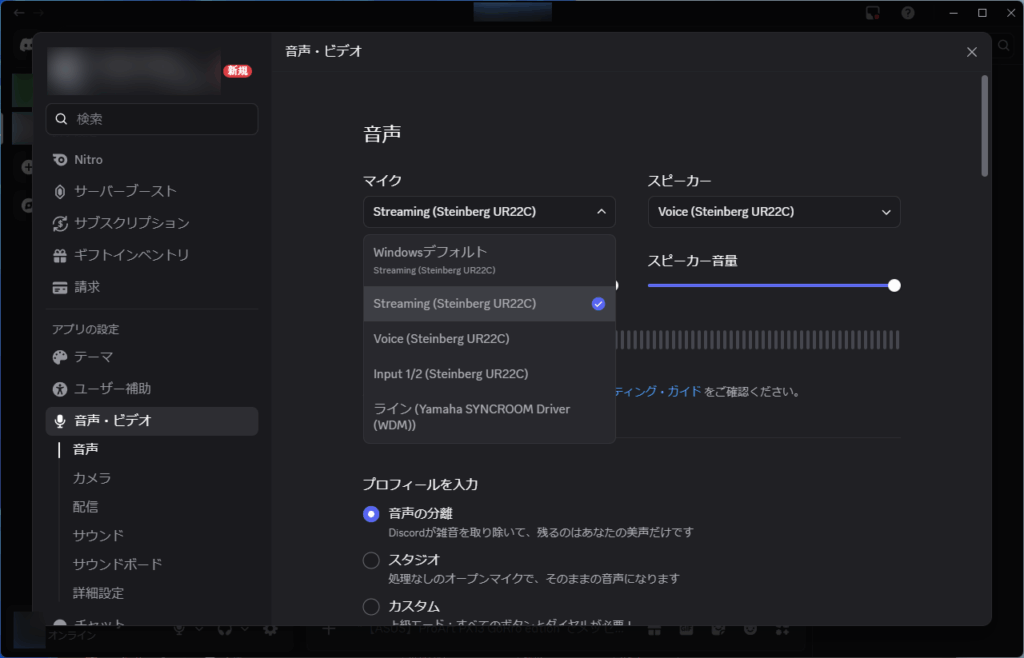Choose ライン (Yamaha SYNCROOM Driver) option
The height and width of the screenshot is (658, 1024).
(x=489, y=417)
